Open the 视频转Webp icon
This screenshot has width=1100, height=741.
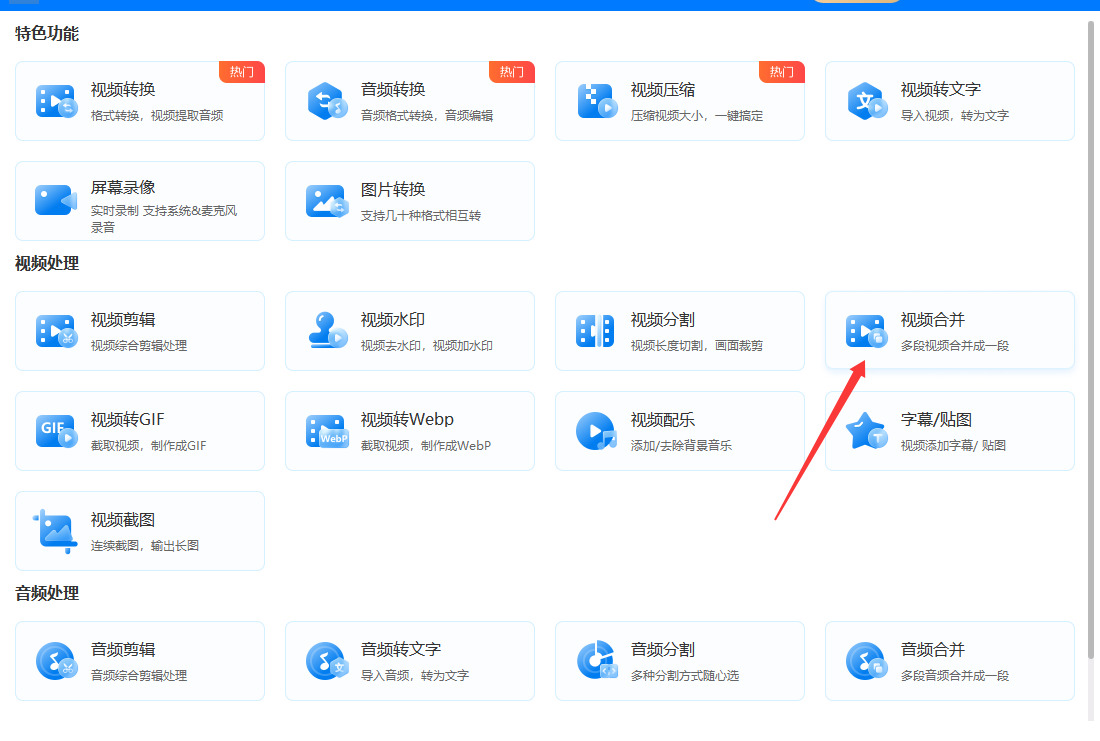pyautogui.click(x=327, y=431)
